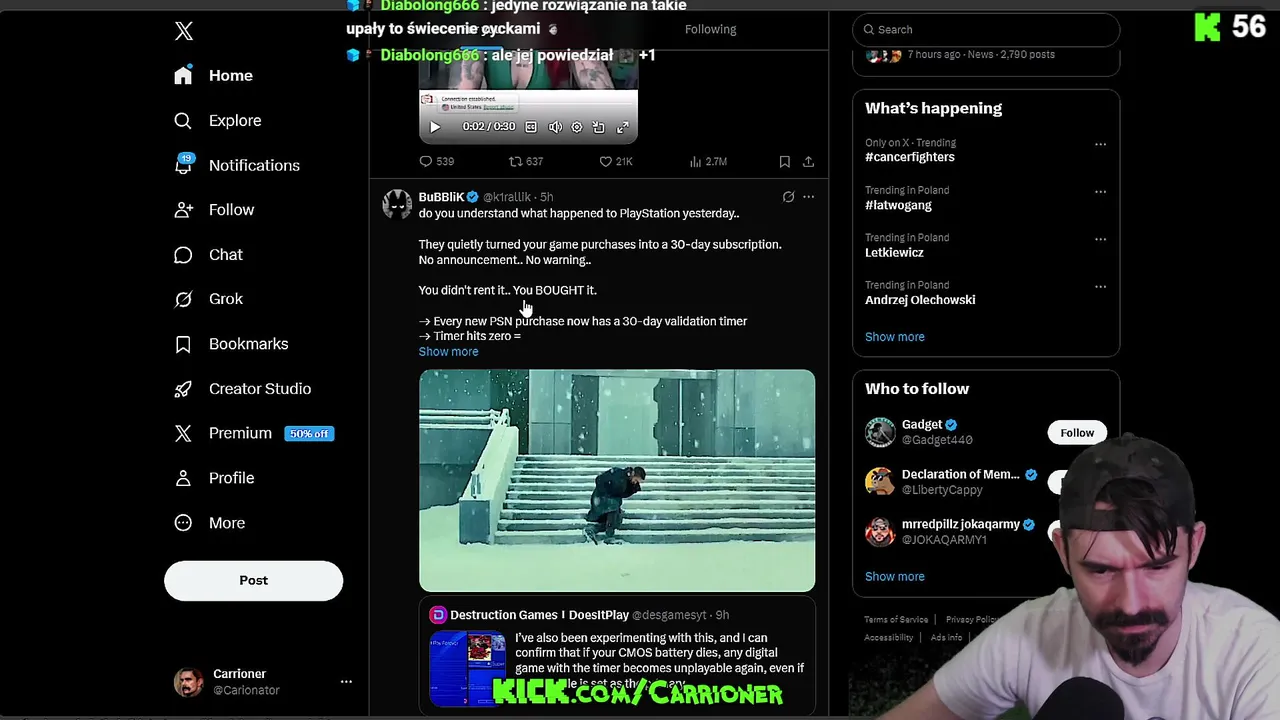
Task: Open Profile person icon
Action: 183,478
